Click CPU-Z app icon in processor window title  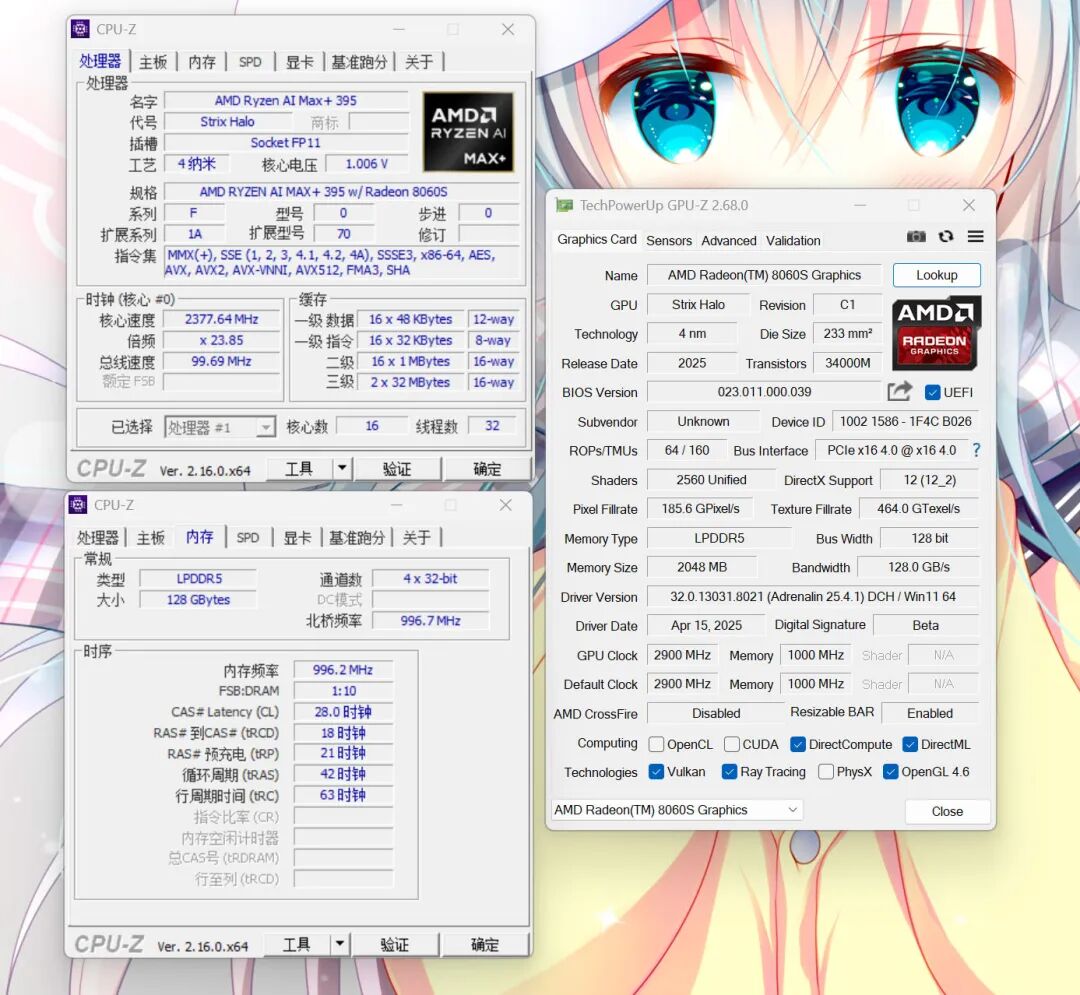tap(81, 29)
